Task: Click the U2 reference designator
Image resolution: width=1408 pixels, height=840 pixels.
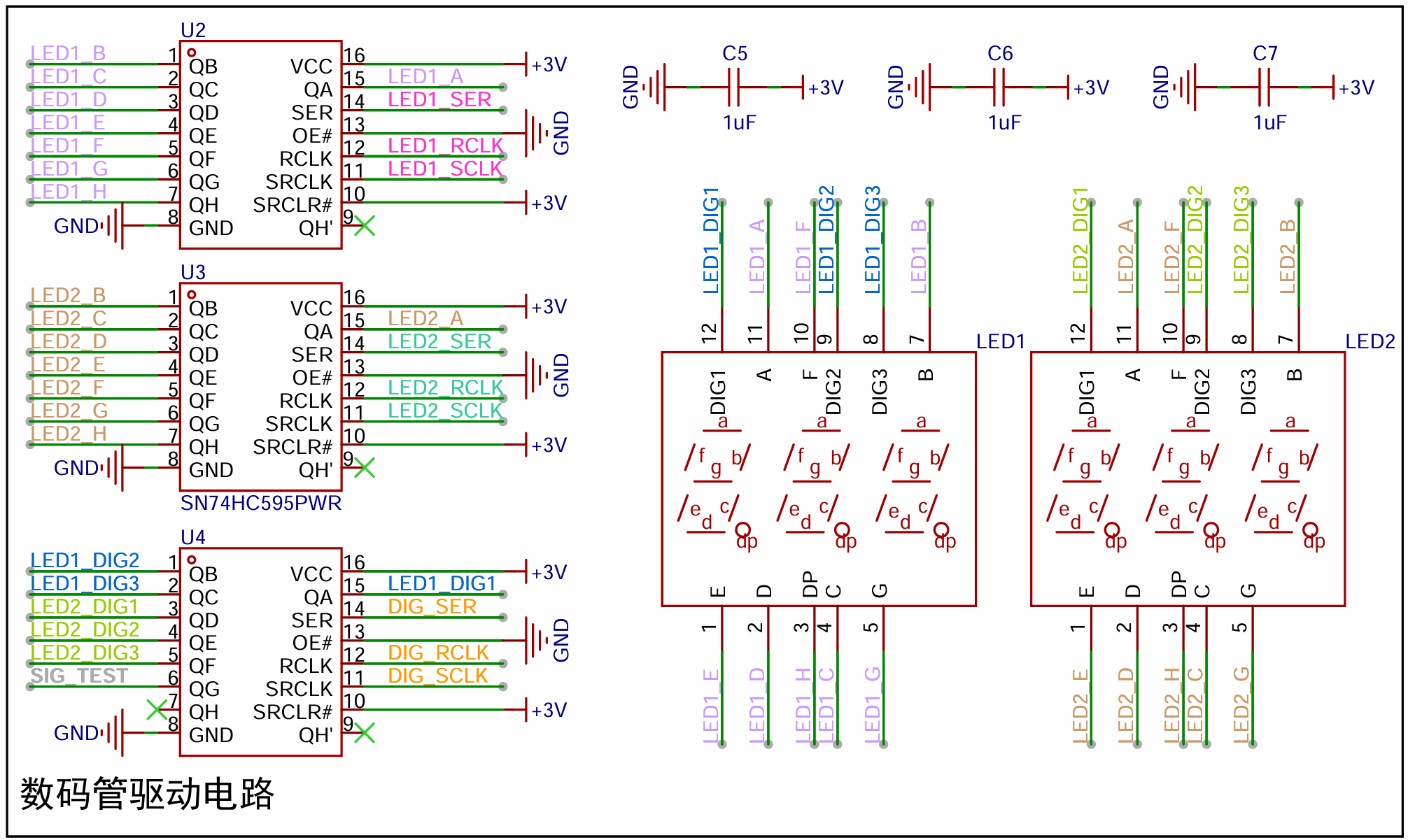Action: pos(193,30)
